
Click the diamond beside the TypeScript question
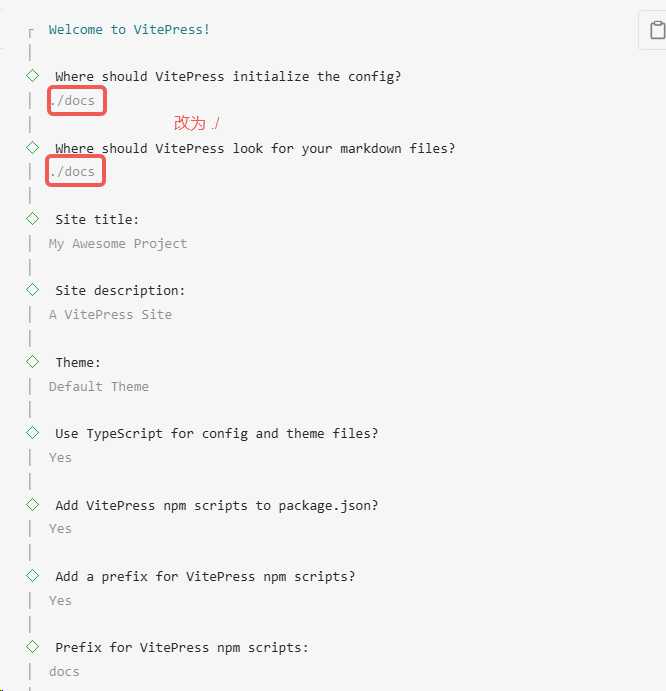[x=33, y=432]
